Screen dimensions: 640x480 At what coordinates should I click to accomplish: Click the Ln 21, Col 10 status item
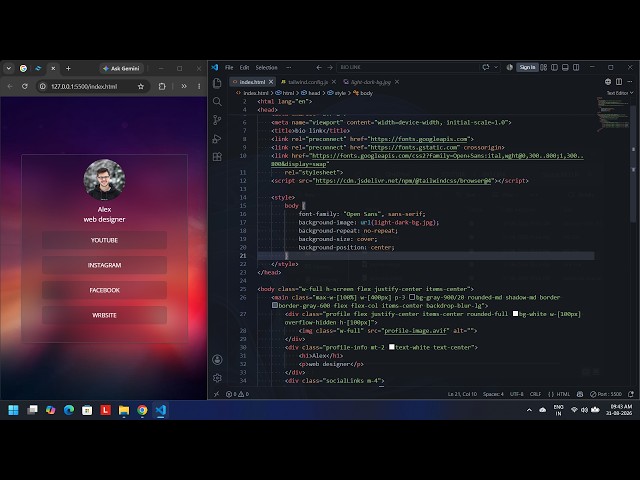tap(462, 394)
